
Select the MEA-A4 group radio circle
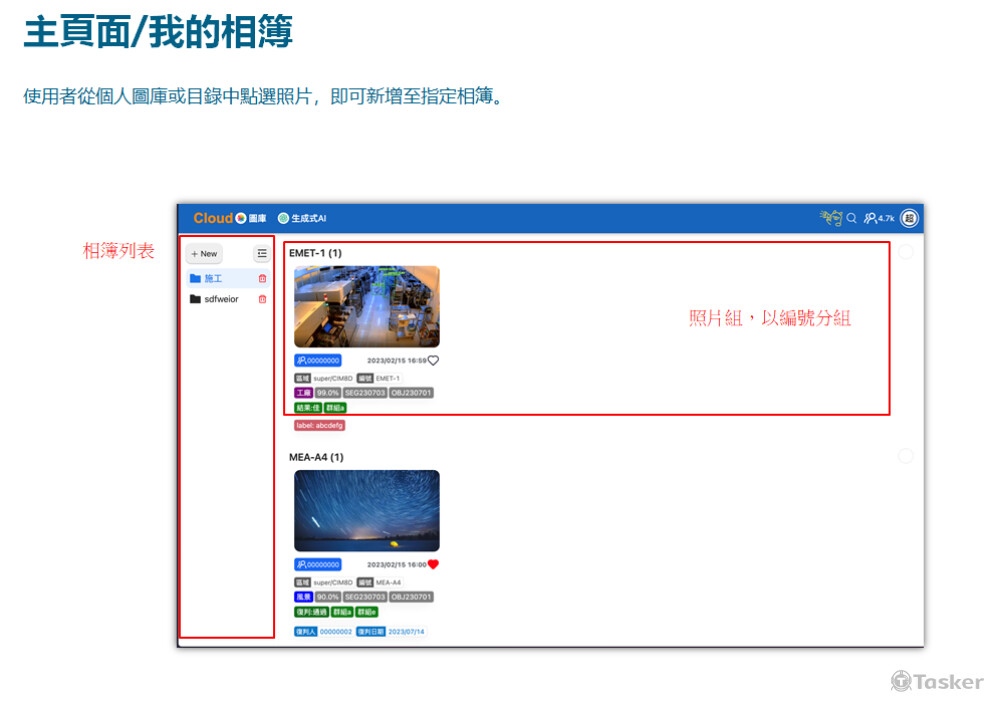905,456
